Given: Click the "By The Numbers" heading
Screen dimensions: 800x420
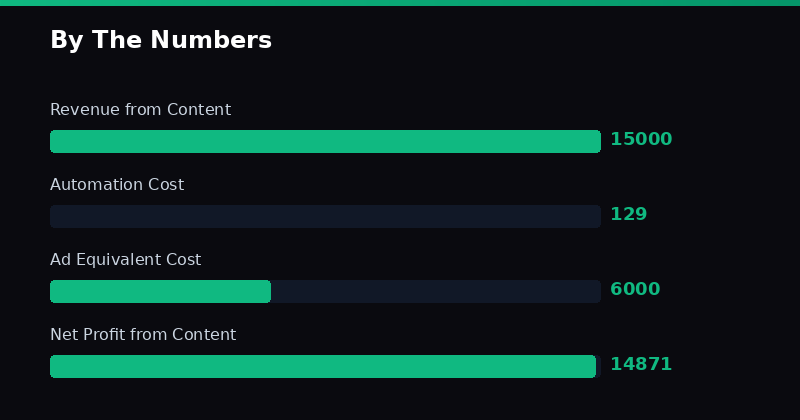Looking at the screenshot, I should [160, 41].
